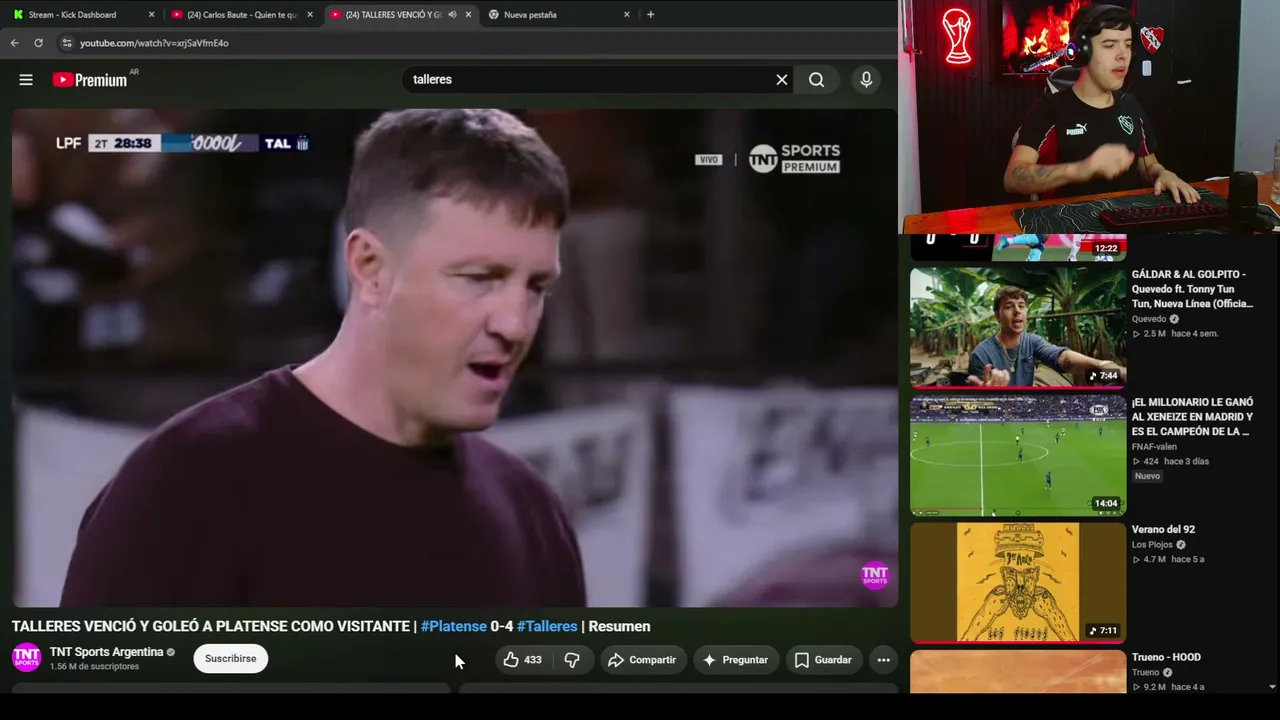Dislike the video with thumbs down
This screenshot has height=720, width=1280.
click(x=572, y=660)
